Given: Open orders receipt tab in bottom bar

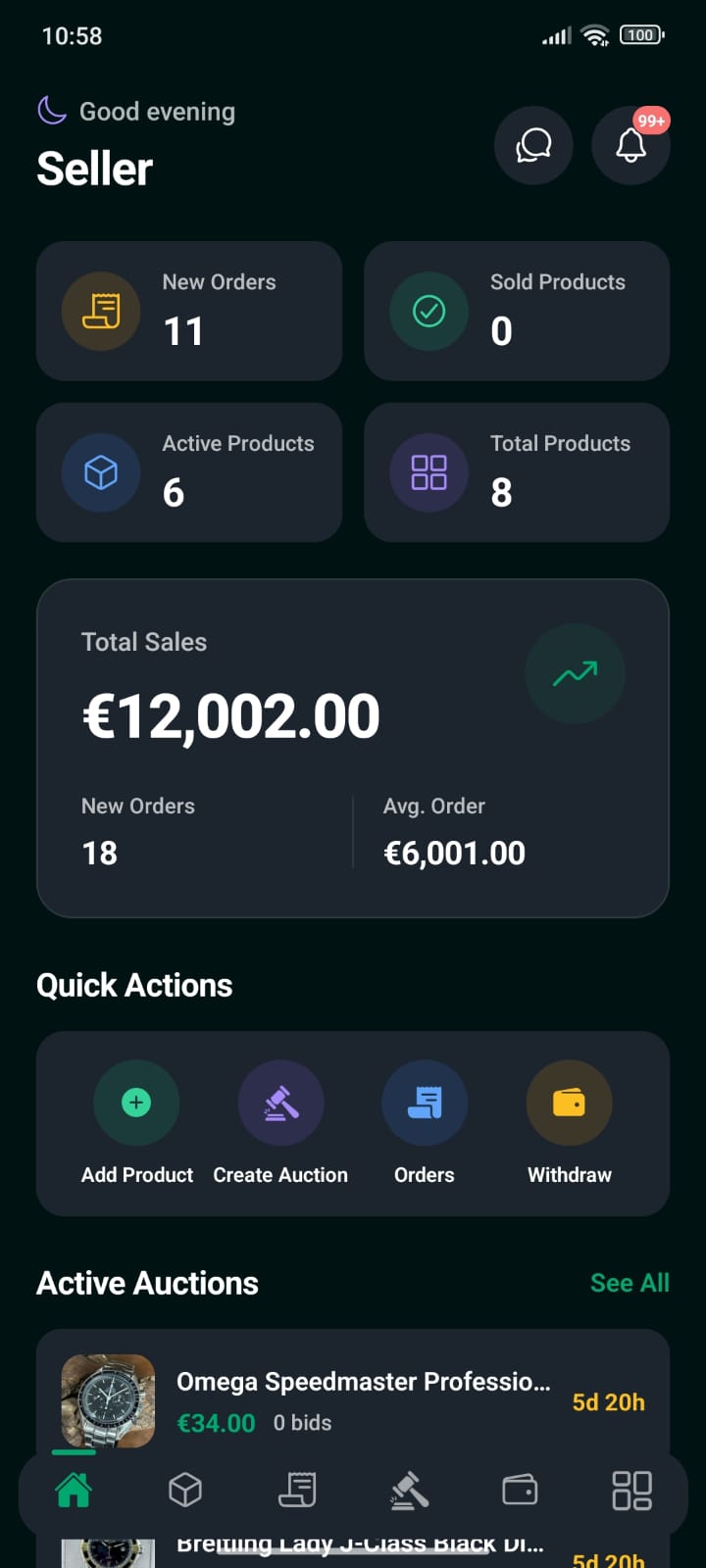Looking at the screenshot, I should pos(297,1491).
